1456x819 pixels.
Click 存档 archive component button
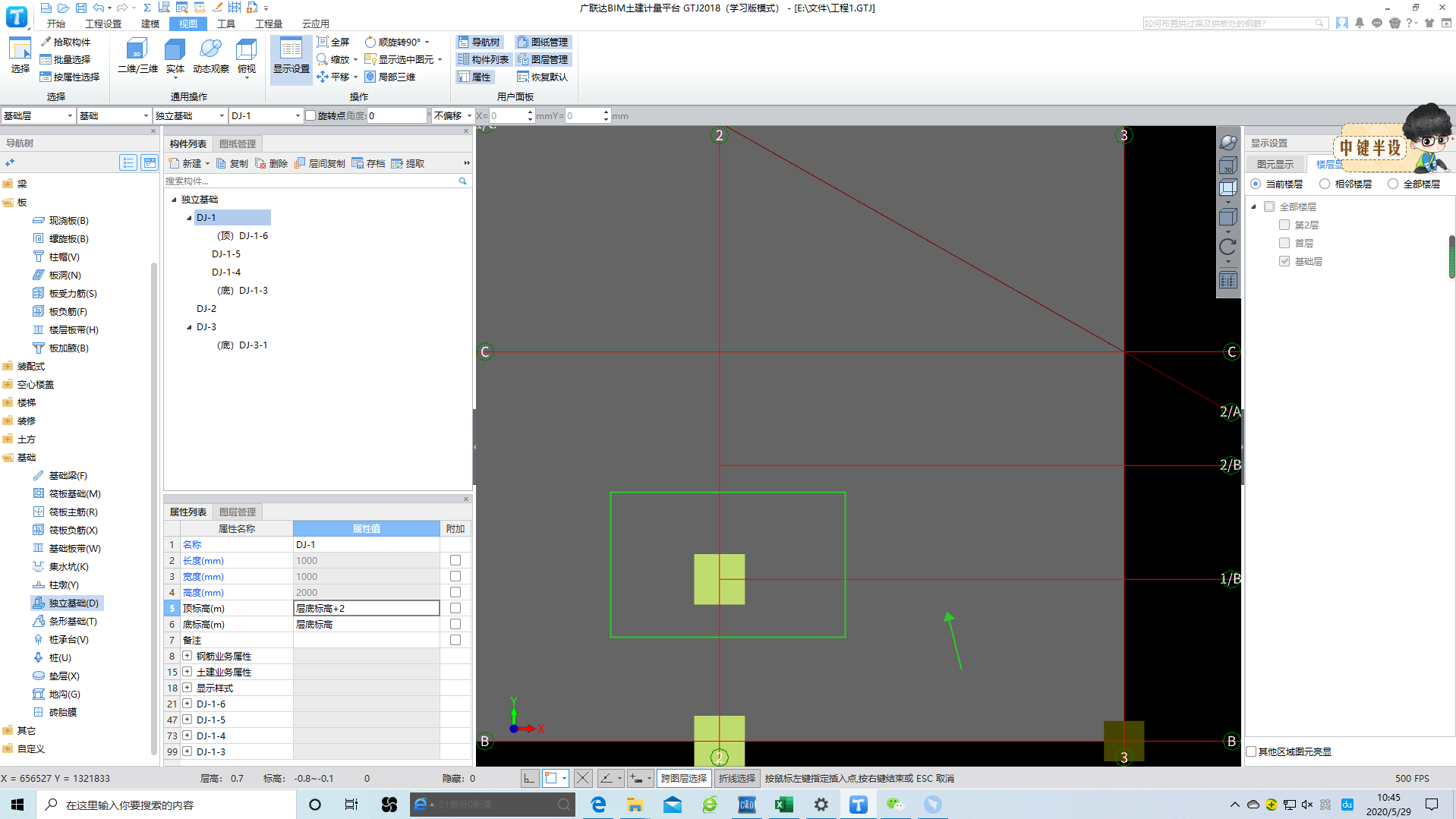(x=369, y=163)
